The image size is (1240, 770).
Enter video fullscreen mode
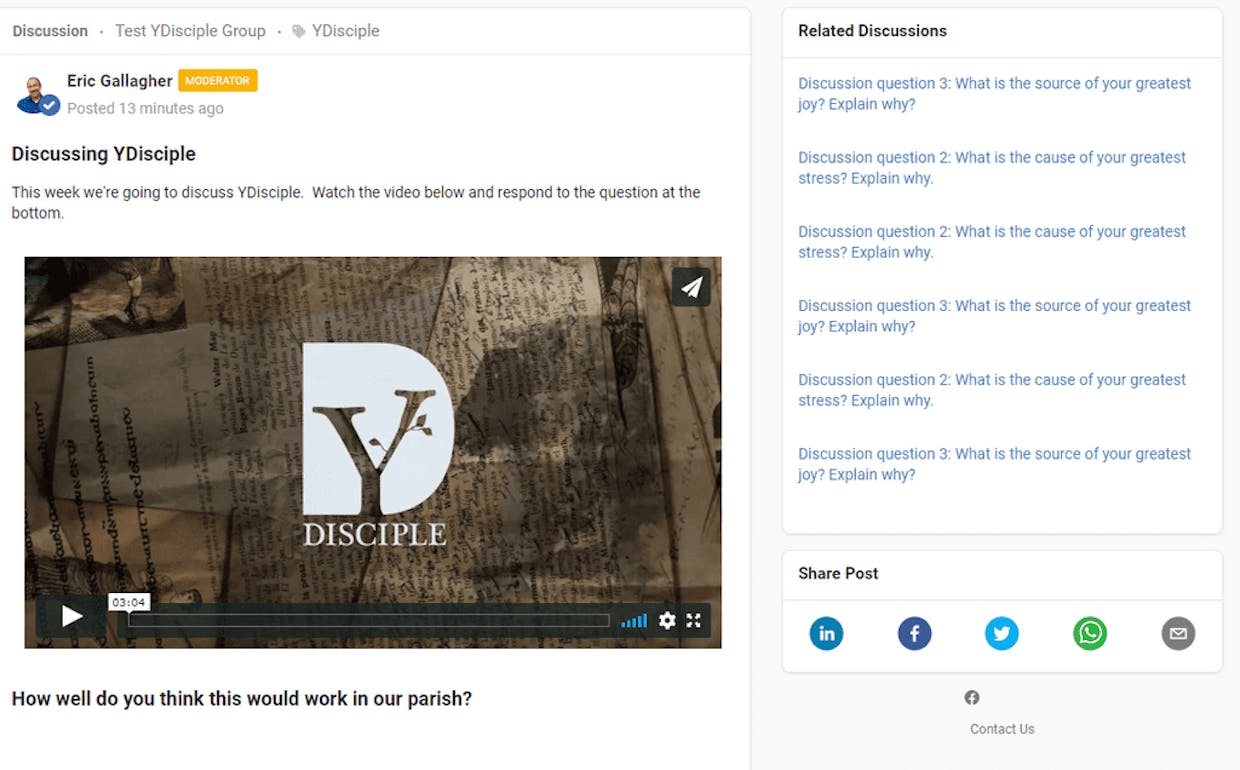[x=693, y=620]
